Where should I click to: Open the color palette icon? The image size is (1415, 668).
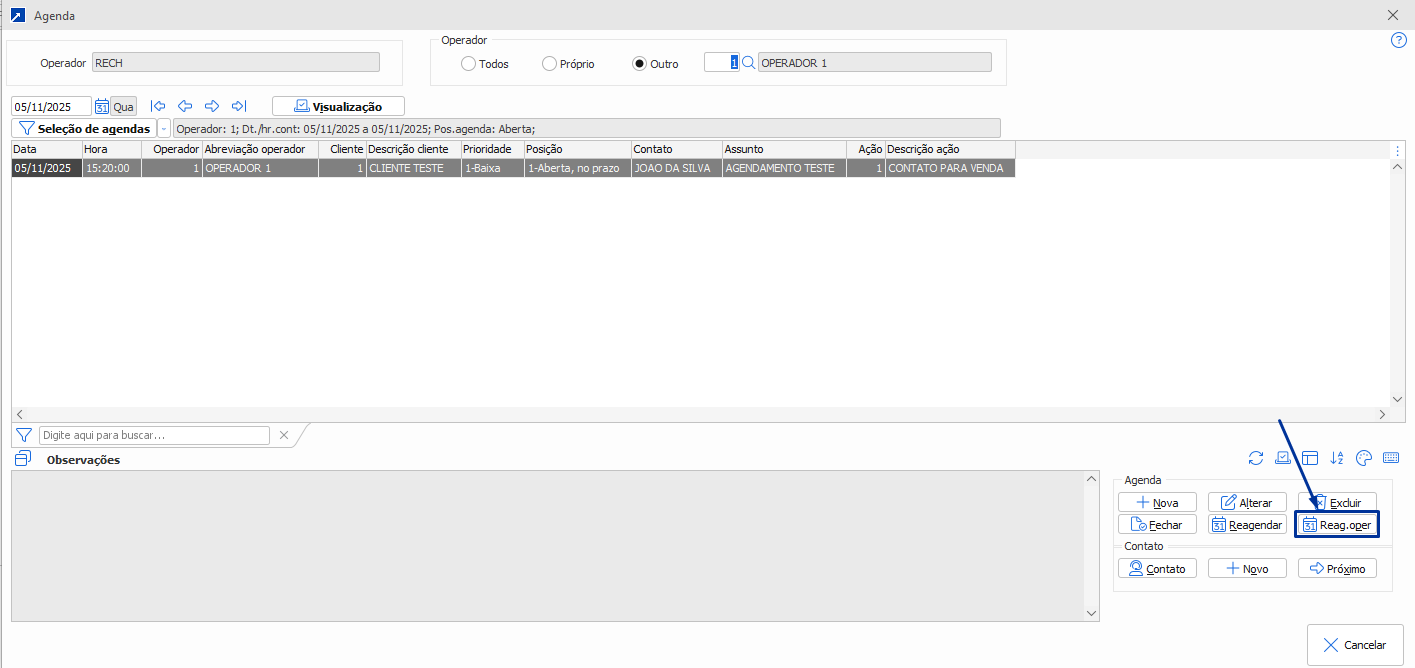tap(1364, 458)
